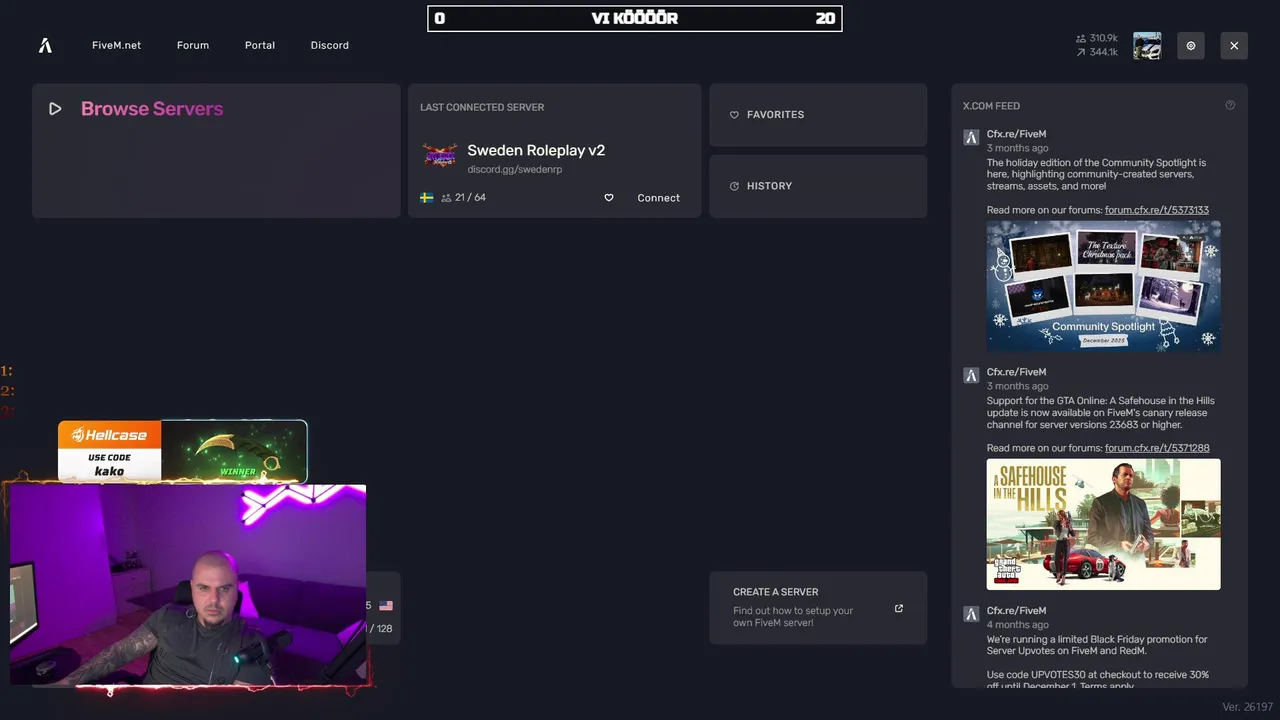Open Create a Server card
Image resolution: width=1280 pixels, height=720 pixels.
click(x=818, y=608)
